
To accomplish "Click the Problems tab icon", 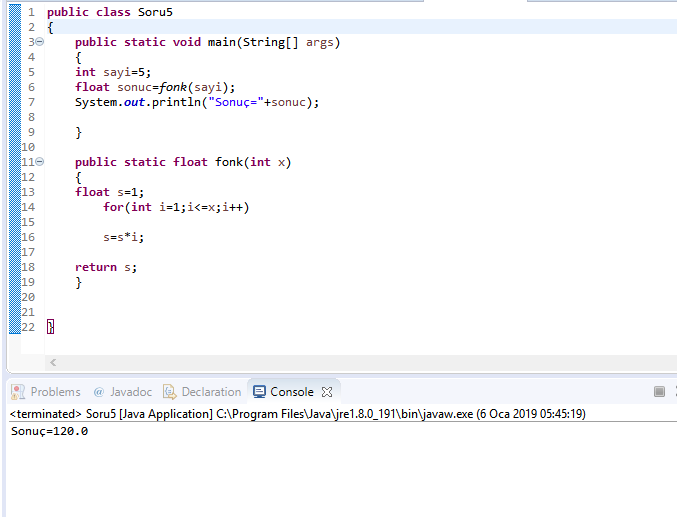I will pyautogui.click(x=18, y=392).
